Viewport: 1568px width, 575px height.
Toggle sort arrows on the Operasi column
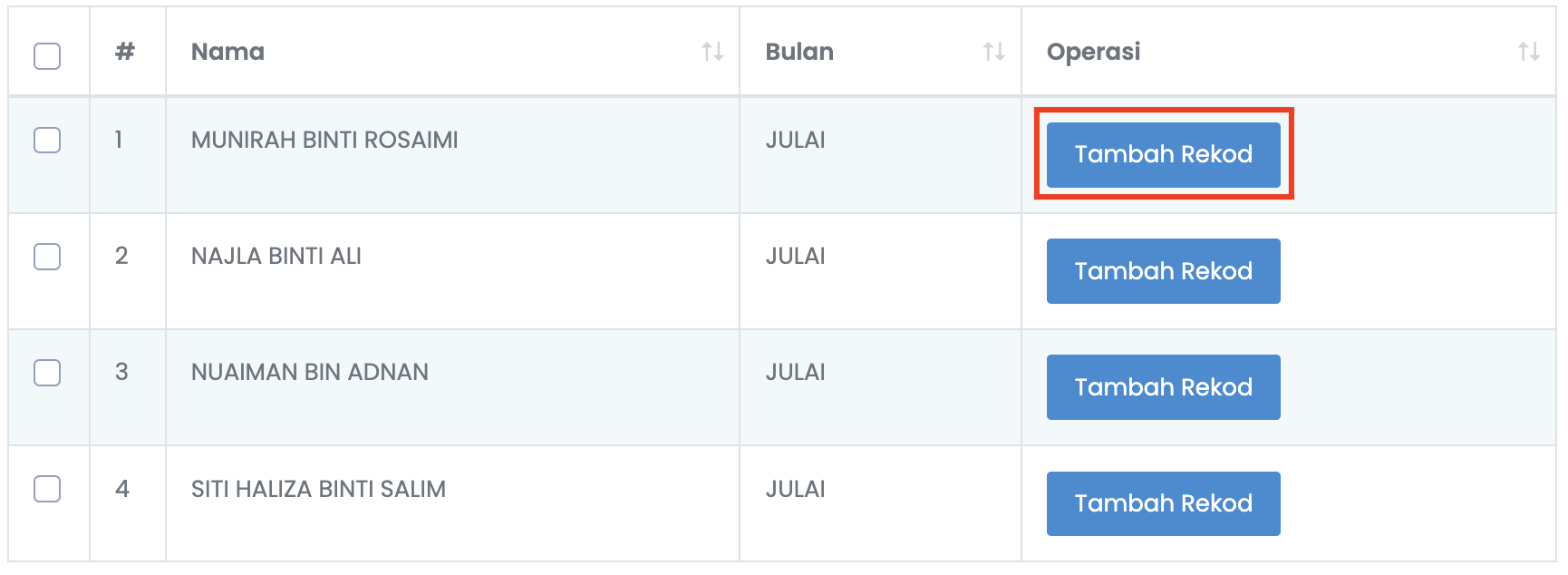(x=1529, y=52)
